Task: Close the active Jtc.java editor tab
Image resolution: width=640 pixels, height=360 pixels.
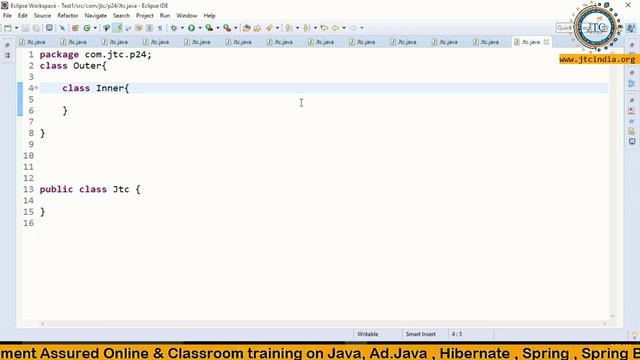Action: coord(546,42)
